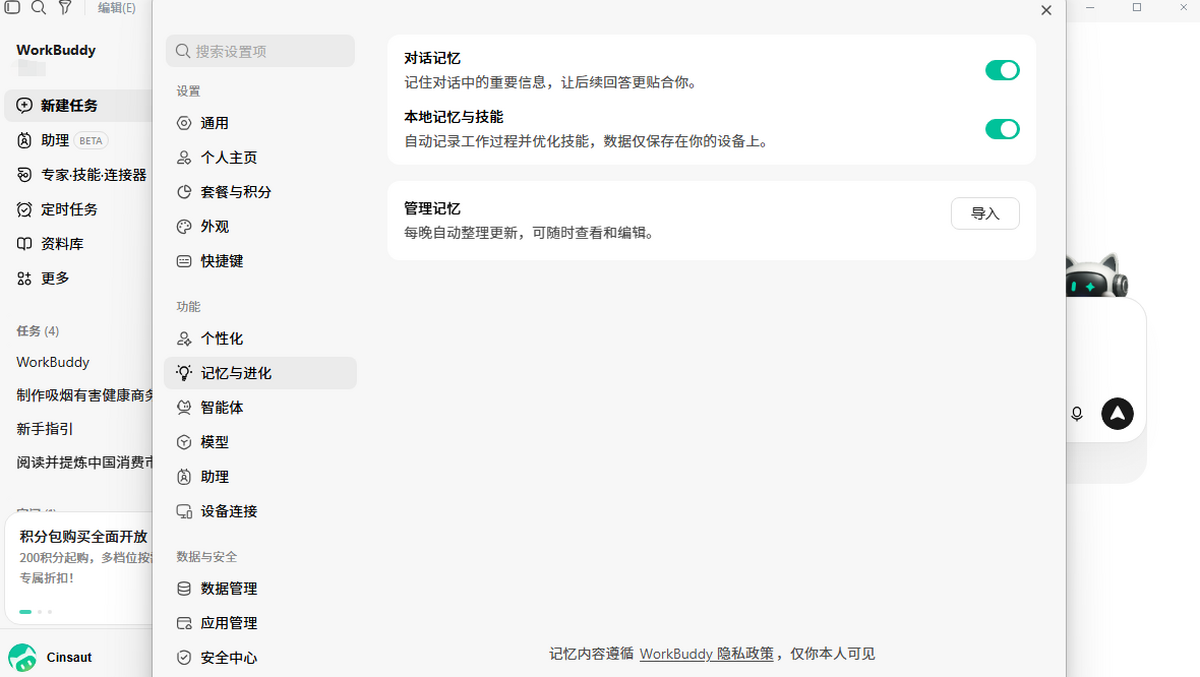Open 助理 in the settings list
The width and height of the screenshot is (1200, 677).
[260, 477]
